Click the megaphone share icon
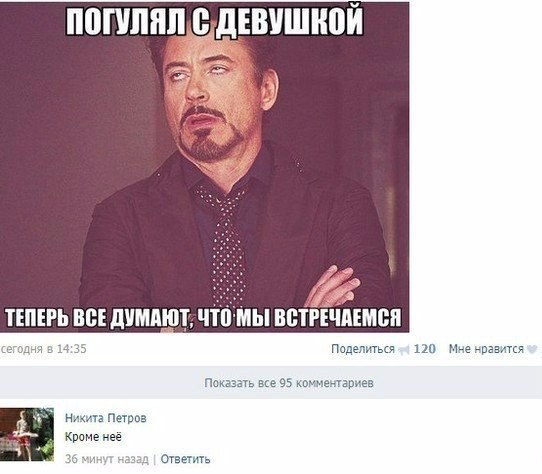 click(x=404, y=350)
